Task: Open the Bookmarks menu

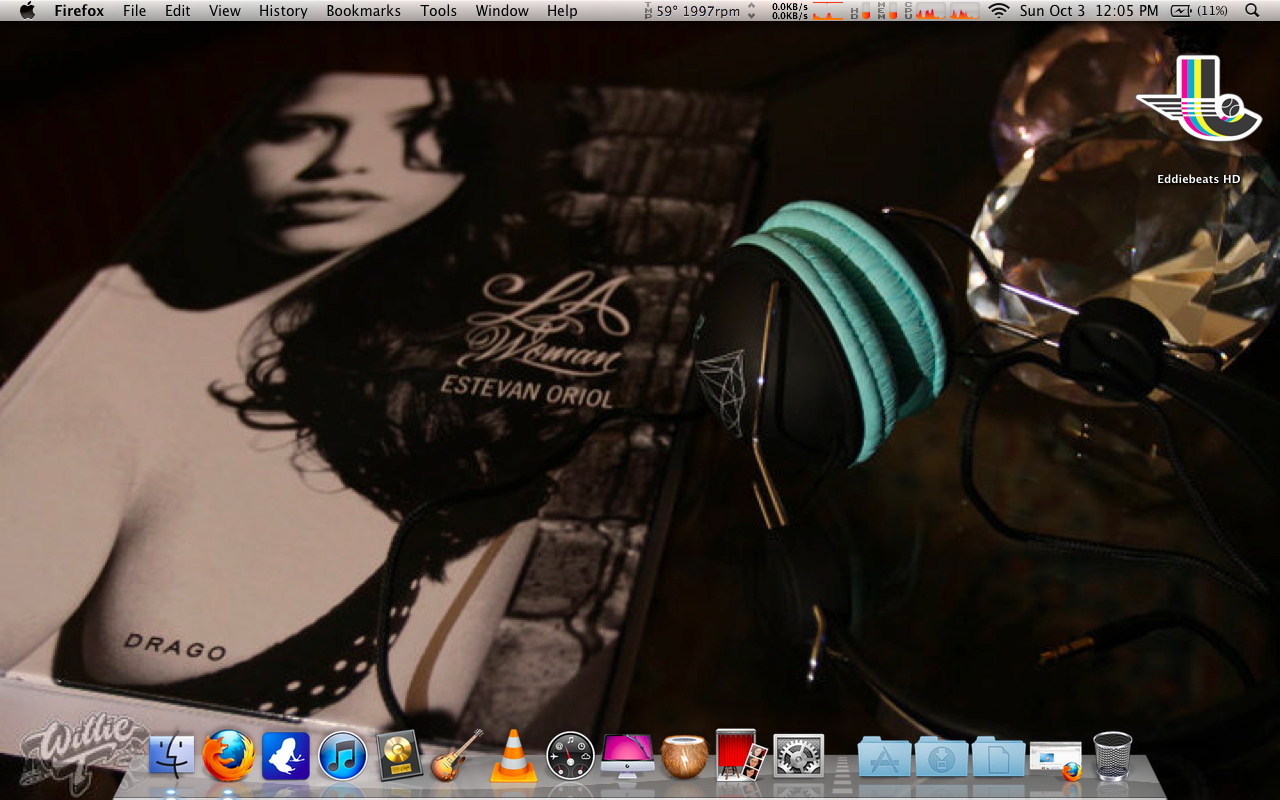Action: pyautogui.click(x=363, y=11)
